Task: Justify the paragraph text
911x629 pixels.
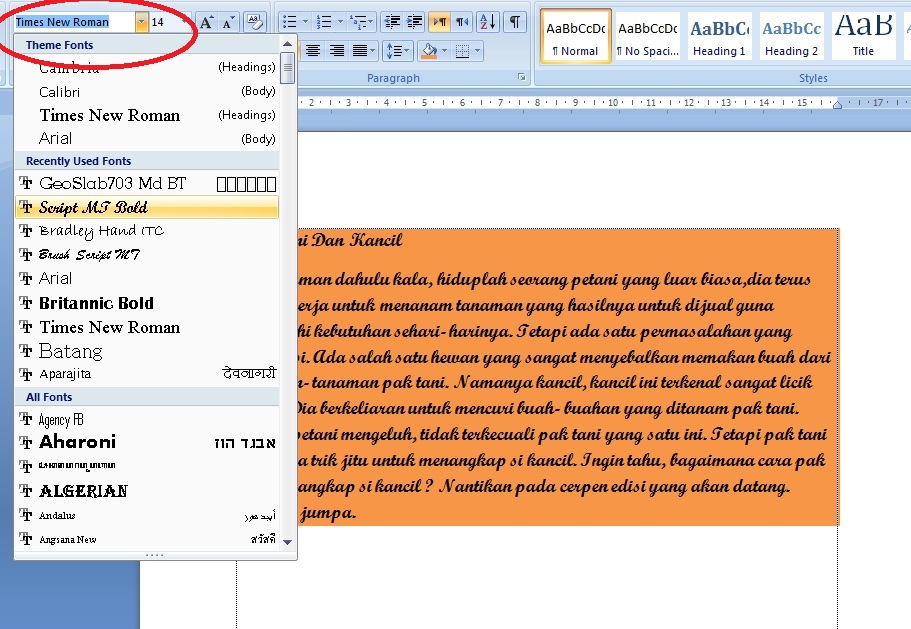Action: coord(358,50)
